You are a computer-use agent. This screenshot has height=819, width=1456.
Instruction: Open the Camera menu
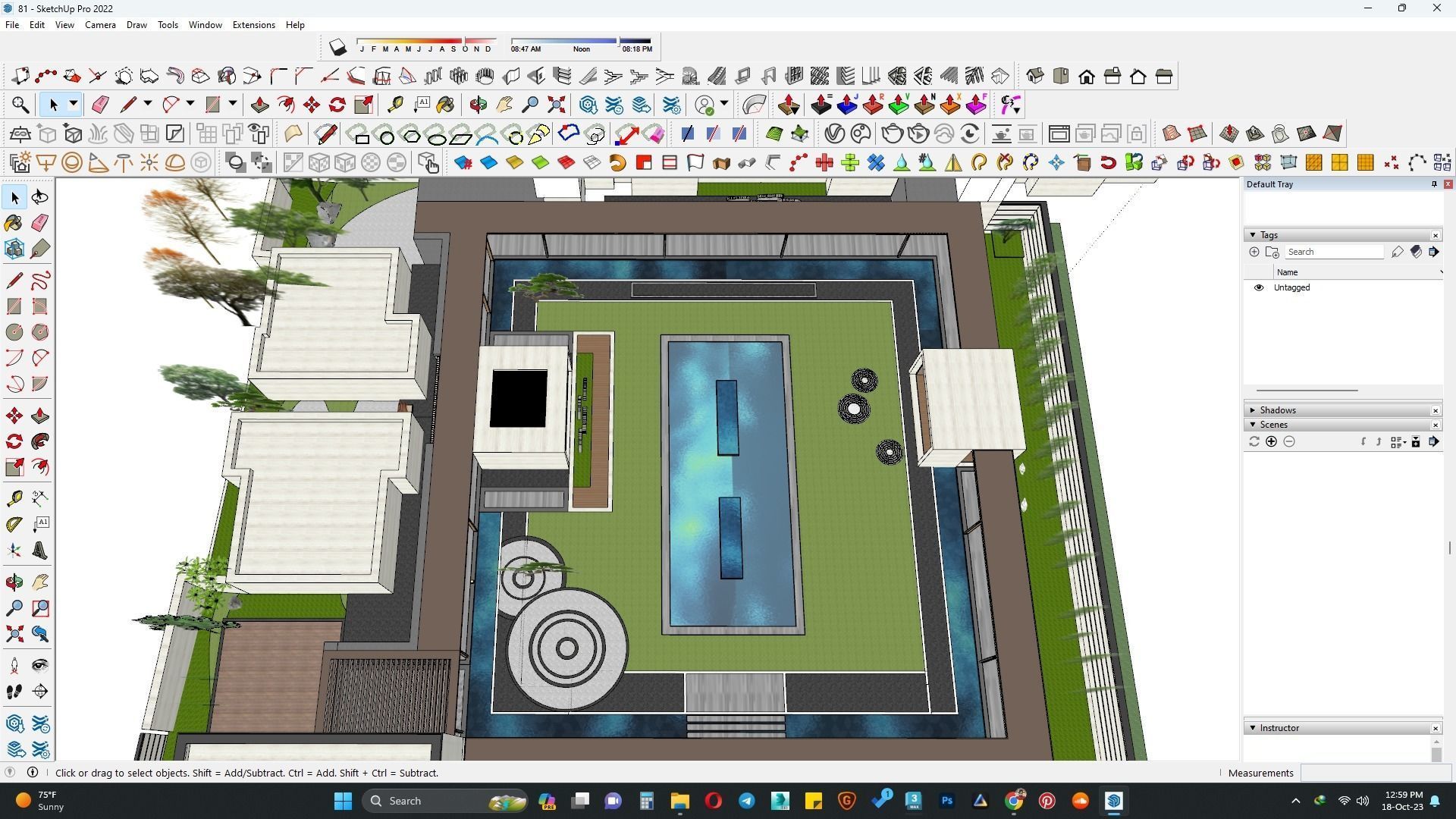(100, 25)
